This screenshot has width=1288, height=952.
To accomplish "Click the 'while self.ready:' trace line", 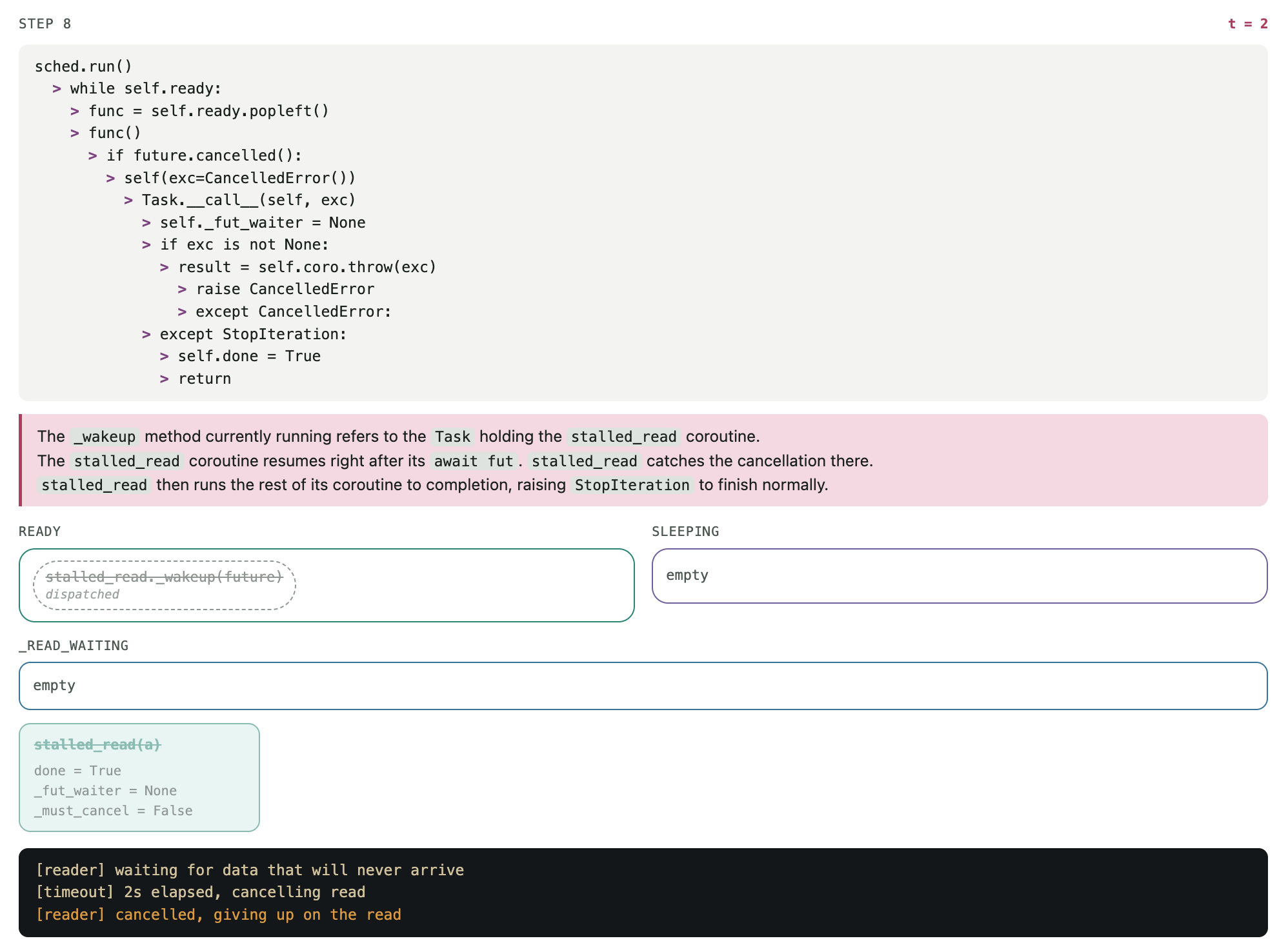I will [x=145, y=88].
